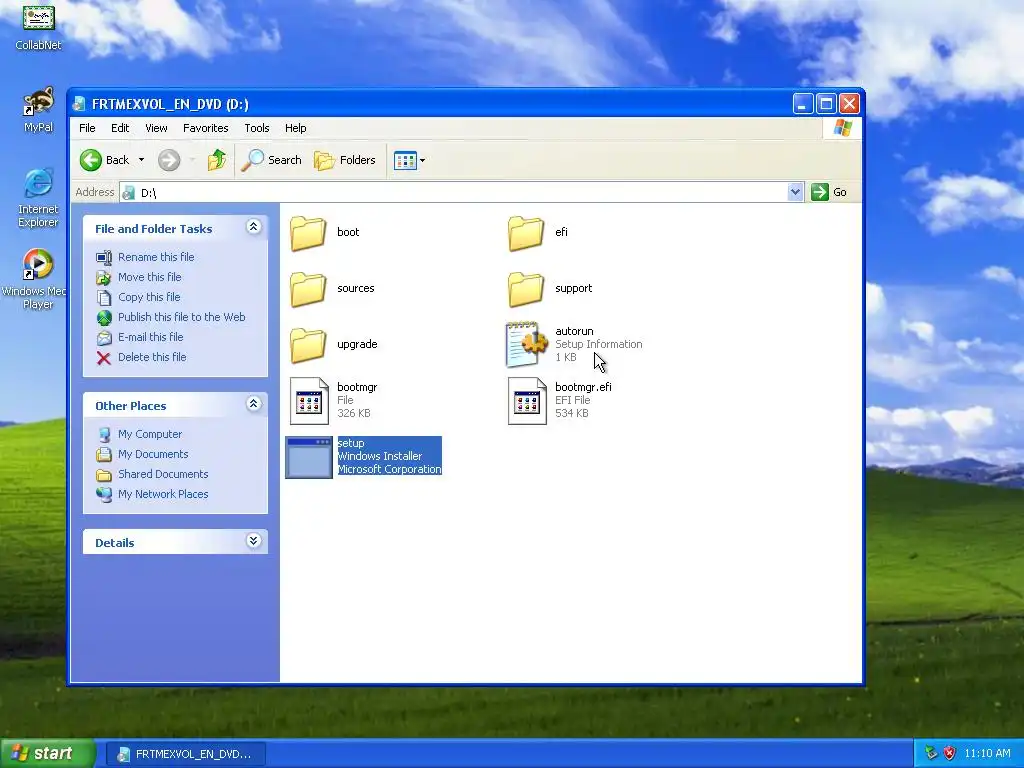Click the Windows flag logo in toolbar
1024x768 pixels.
pos(842,128)
